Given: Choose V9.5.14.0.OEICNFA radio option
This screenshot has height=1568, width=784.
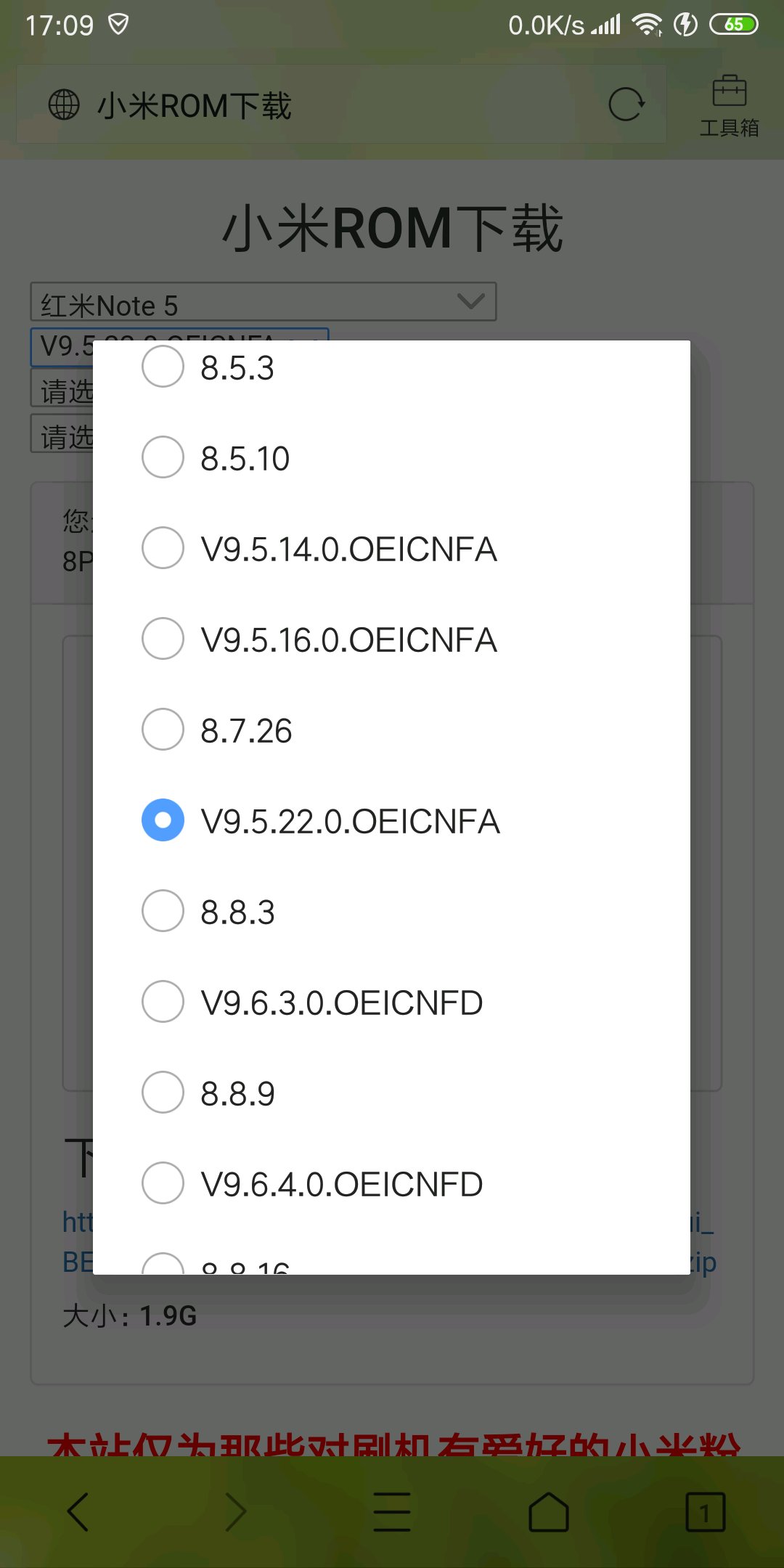Looking at the screenshot, I should point(391,548).
